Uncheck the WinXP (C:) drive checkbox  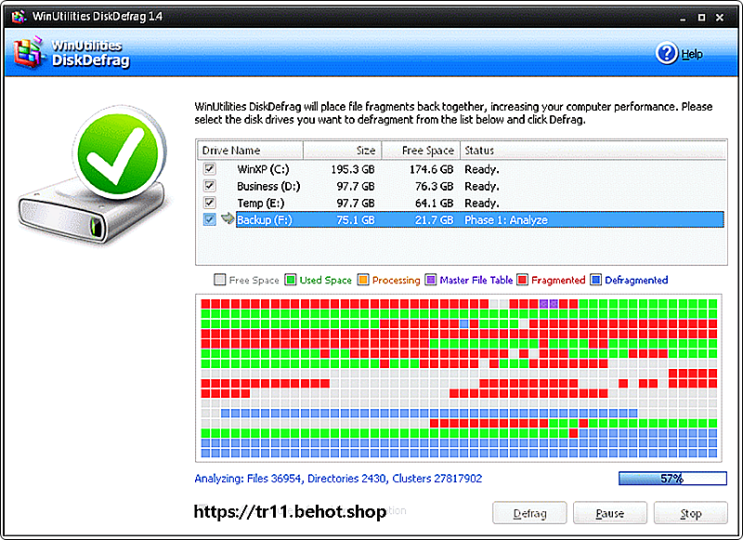209,169
